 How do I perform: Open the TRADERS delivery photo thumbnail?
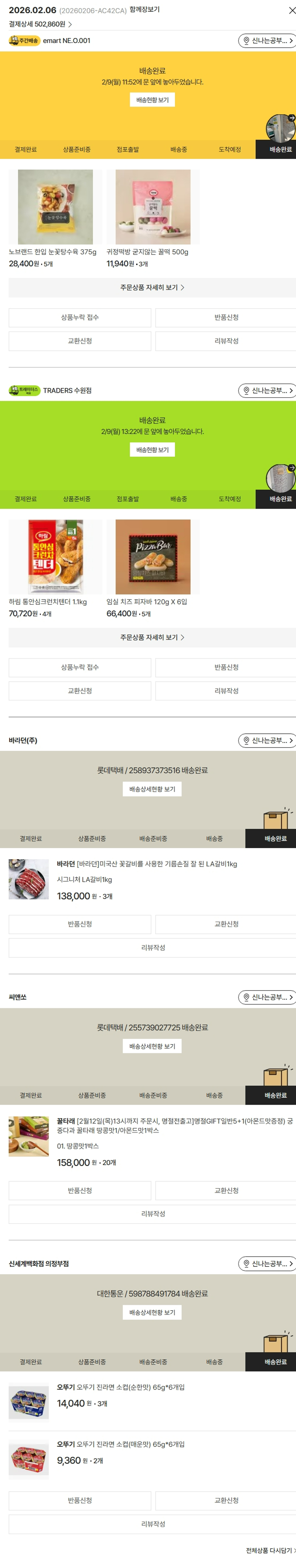click(281, 478)
